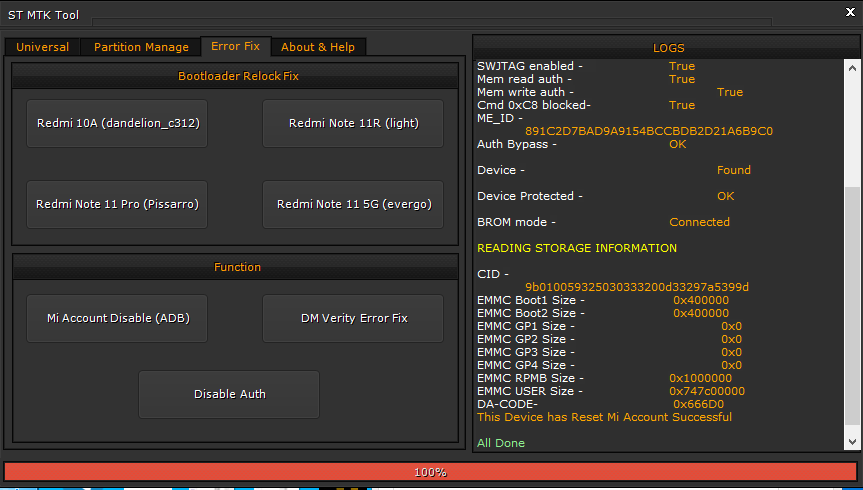Click Mi Account Disable (ADB) button

(117, 319)
